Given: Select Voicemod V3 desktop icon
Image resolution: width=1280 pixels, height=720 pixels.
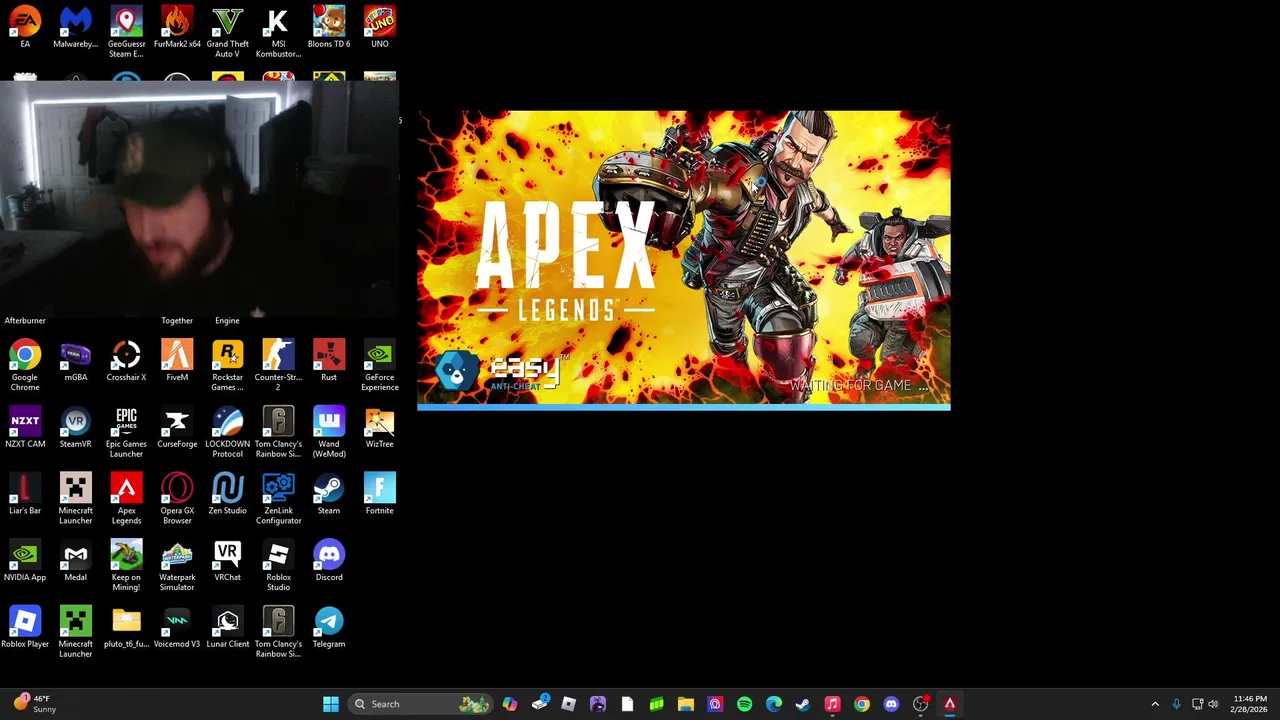Looking at the screenshot, I should [177, 628].
